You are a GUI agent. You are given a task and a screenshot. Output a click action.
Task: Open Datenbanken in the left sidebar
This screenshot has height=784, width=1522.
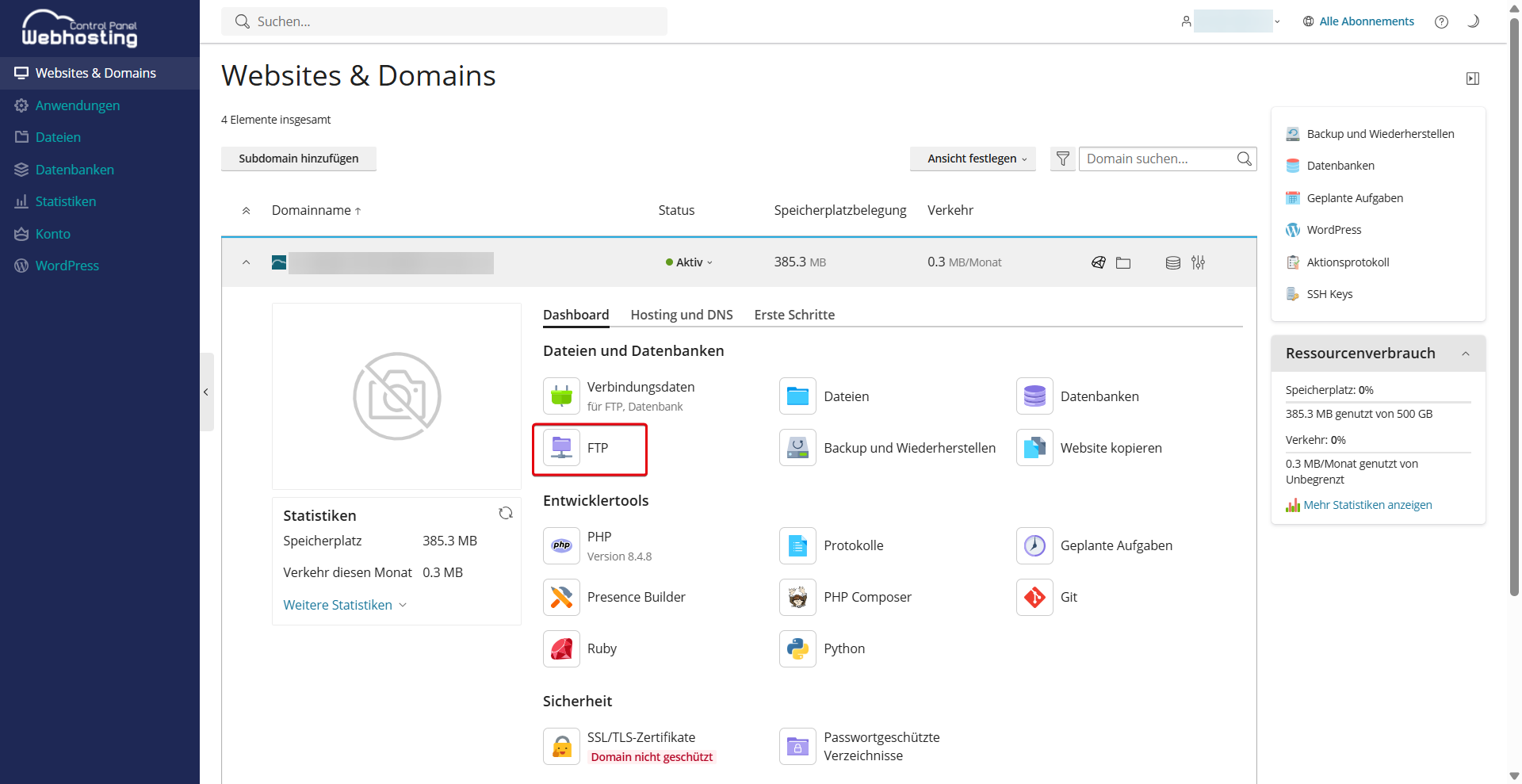(75, 170)
